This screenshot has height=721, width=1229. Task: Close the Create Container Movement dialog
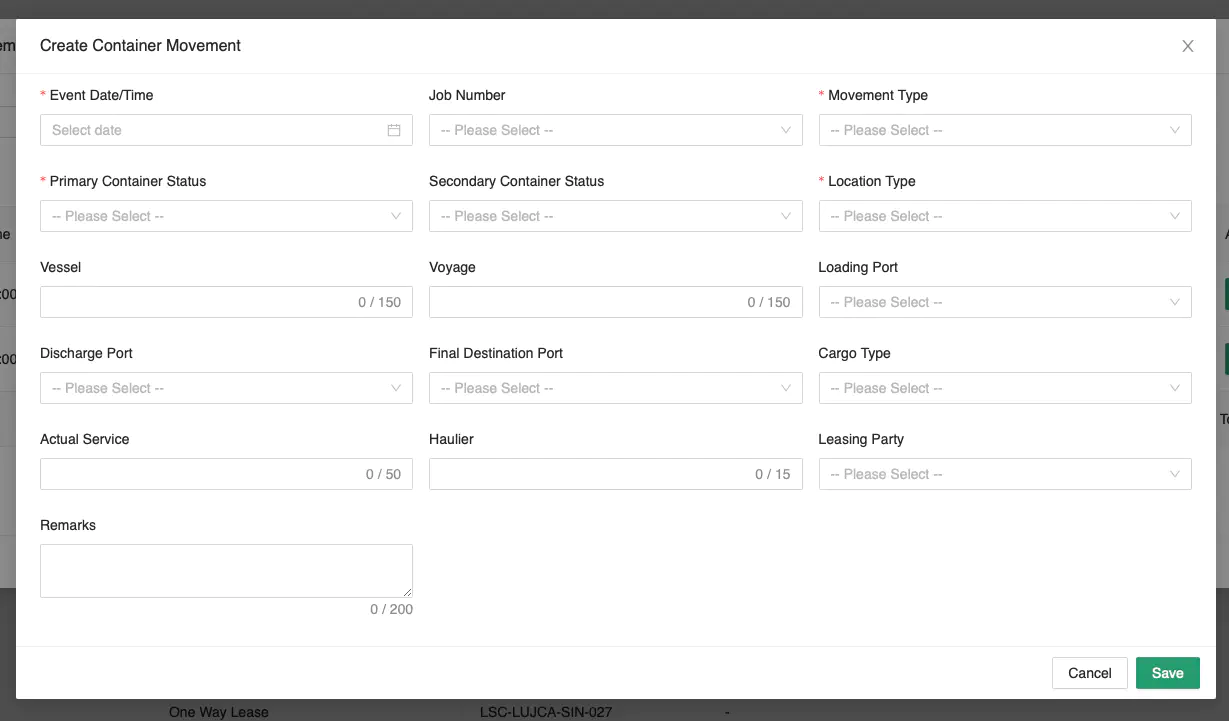[x=1187, y=46]
